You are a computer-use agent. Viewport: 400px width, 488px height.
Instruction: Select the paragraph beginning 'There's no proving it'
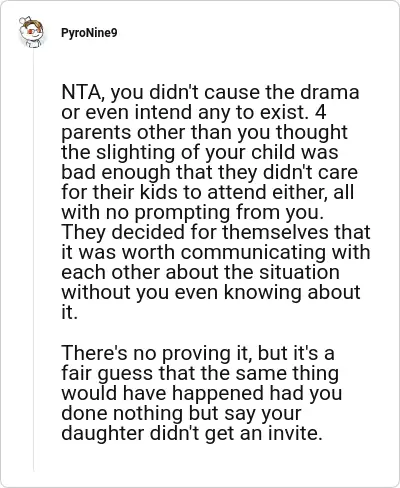(201, 393)
